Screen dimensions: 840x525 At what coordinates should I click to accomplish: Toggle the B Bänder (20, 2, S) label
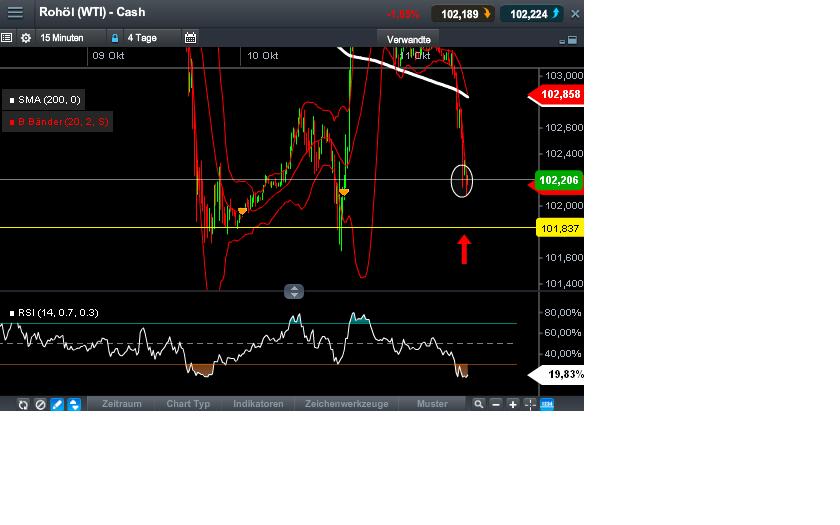coord(58,122)
